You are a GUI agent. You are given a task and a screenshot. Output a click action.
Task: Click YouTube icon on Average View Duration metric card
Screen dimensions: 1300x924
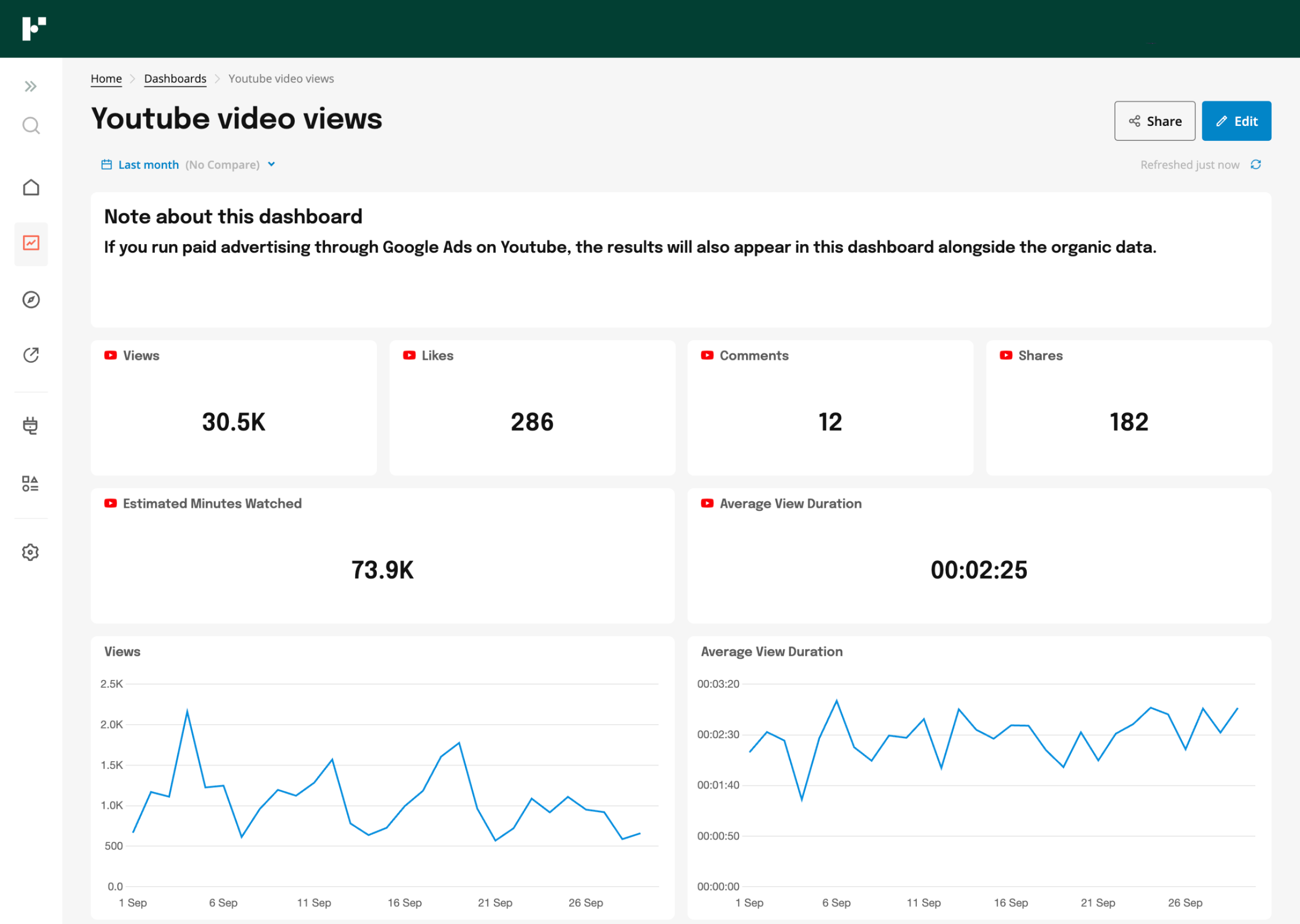707,503
